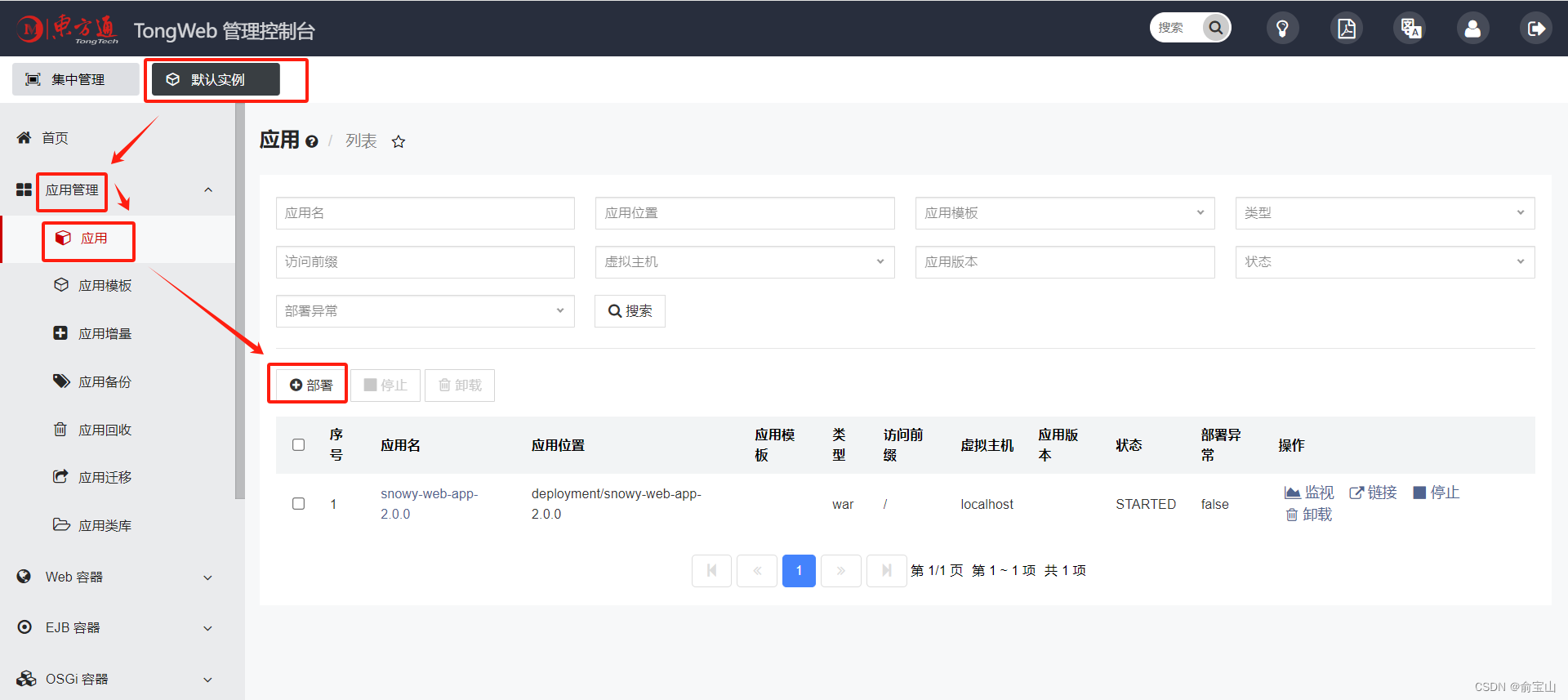Click the Web 容器 globe icon
The width and height of the screenshot is (1568, 700).
point(24,577)
